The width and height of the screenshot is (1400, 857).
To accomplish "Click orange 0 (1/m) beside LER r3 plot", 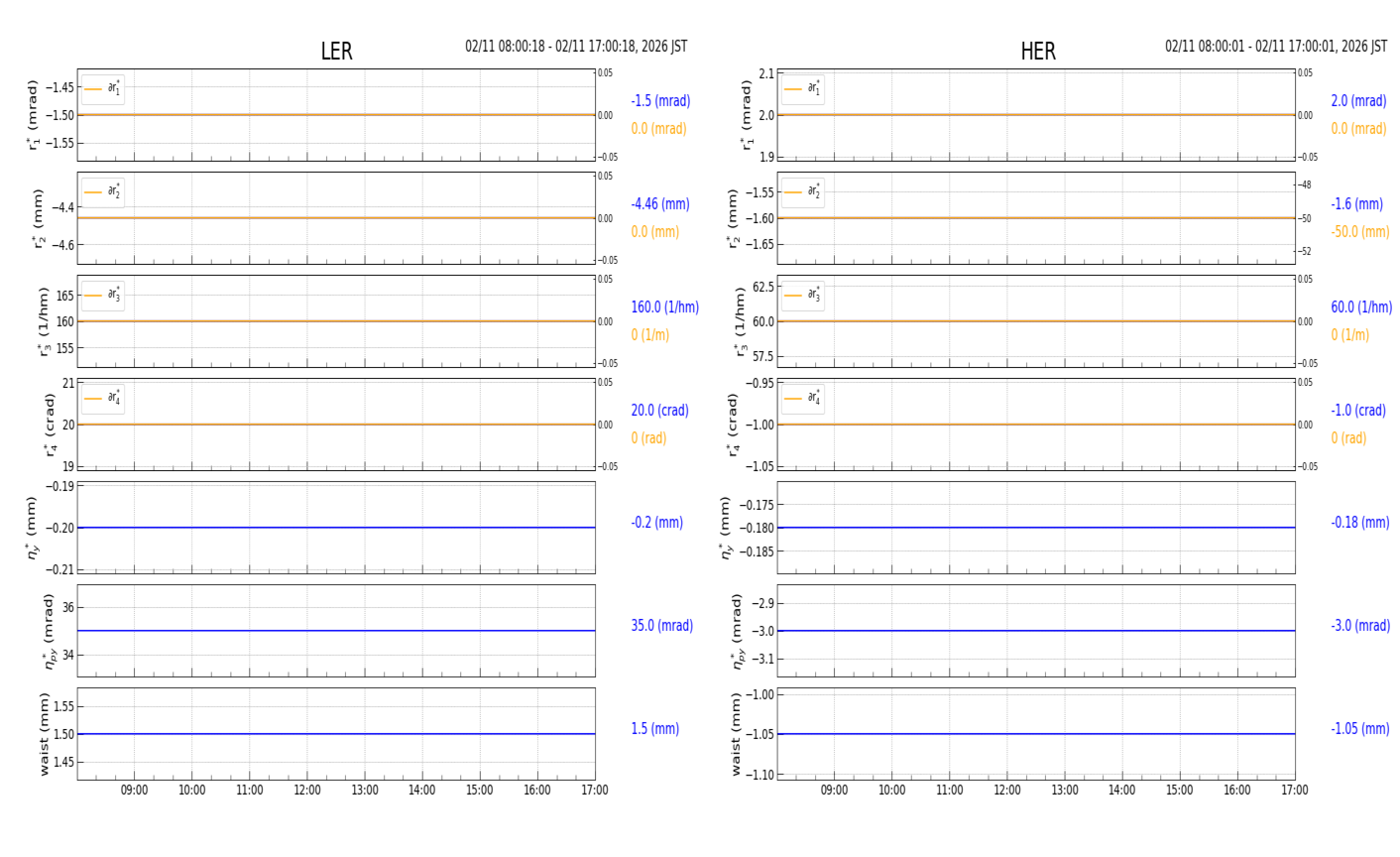I will point(649,335).
